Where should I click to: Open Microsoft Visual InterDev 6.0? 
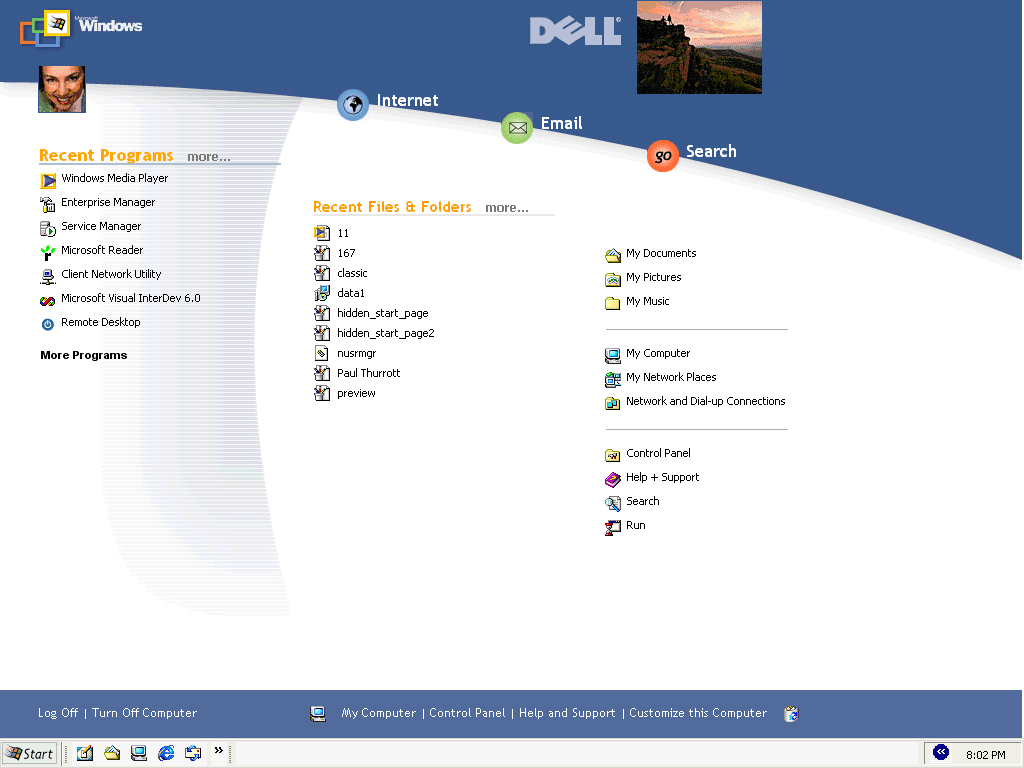pos(130,299)
